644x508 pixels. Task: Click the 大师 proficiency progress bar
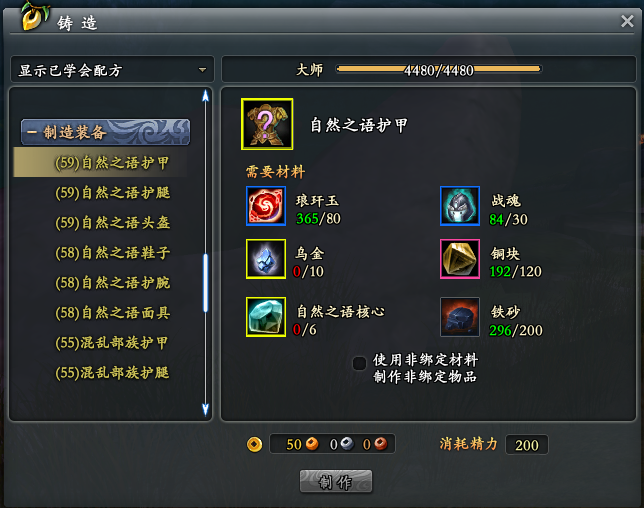[439, 70]
